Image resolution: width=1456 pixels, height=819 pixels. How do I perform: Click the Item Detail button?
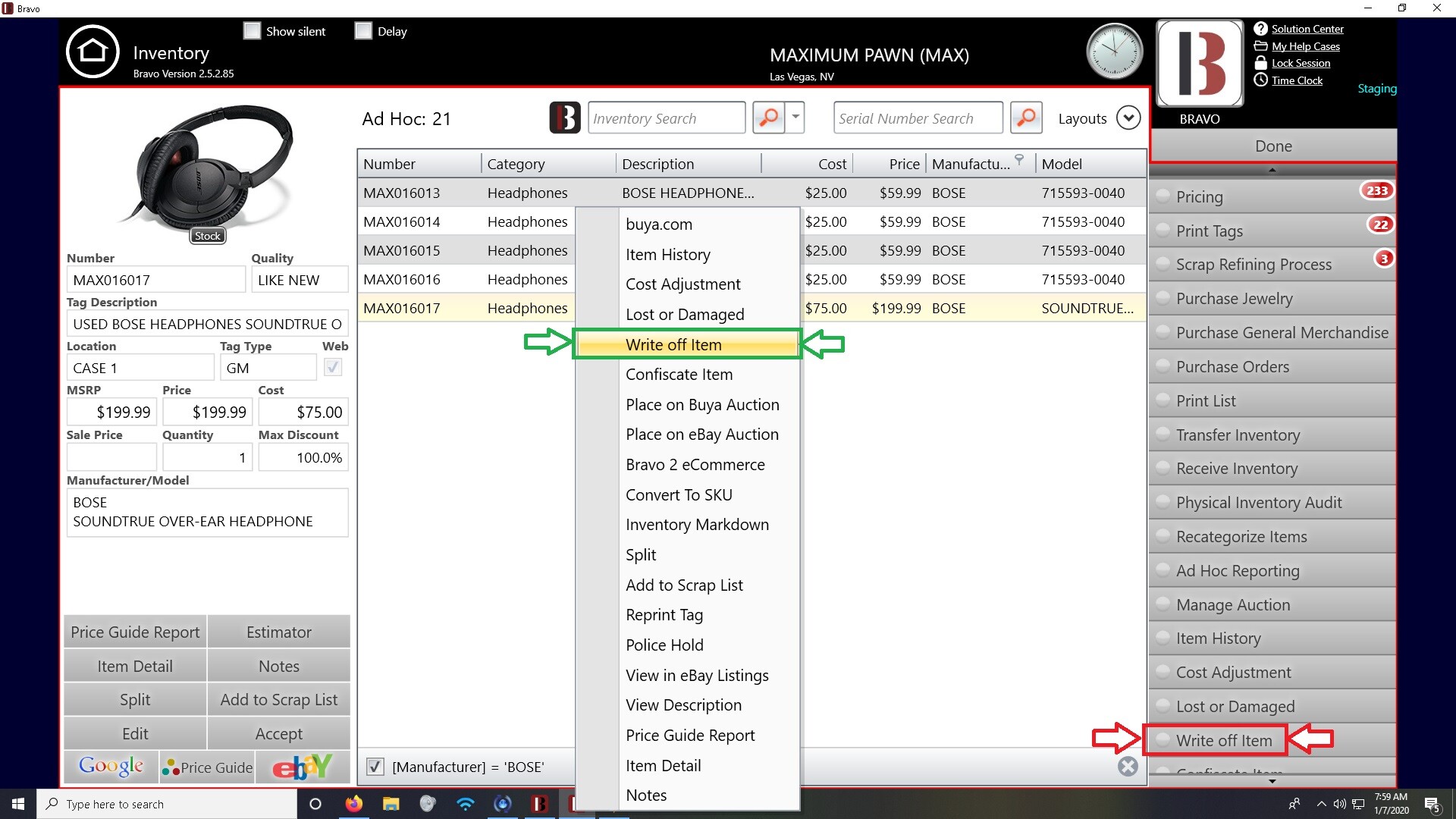coord(135,666)
